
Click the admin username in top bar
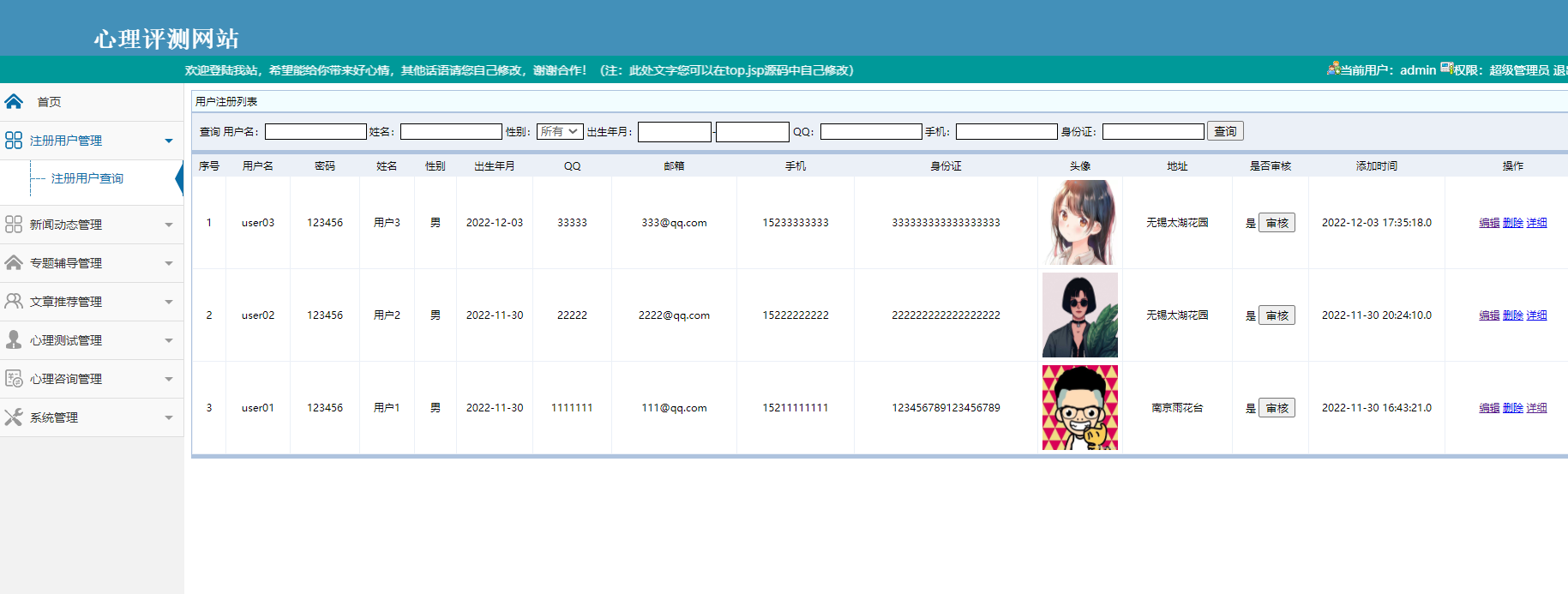pos(1418,70)
